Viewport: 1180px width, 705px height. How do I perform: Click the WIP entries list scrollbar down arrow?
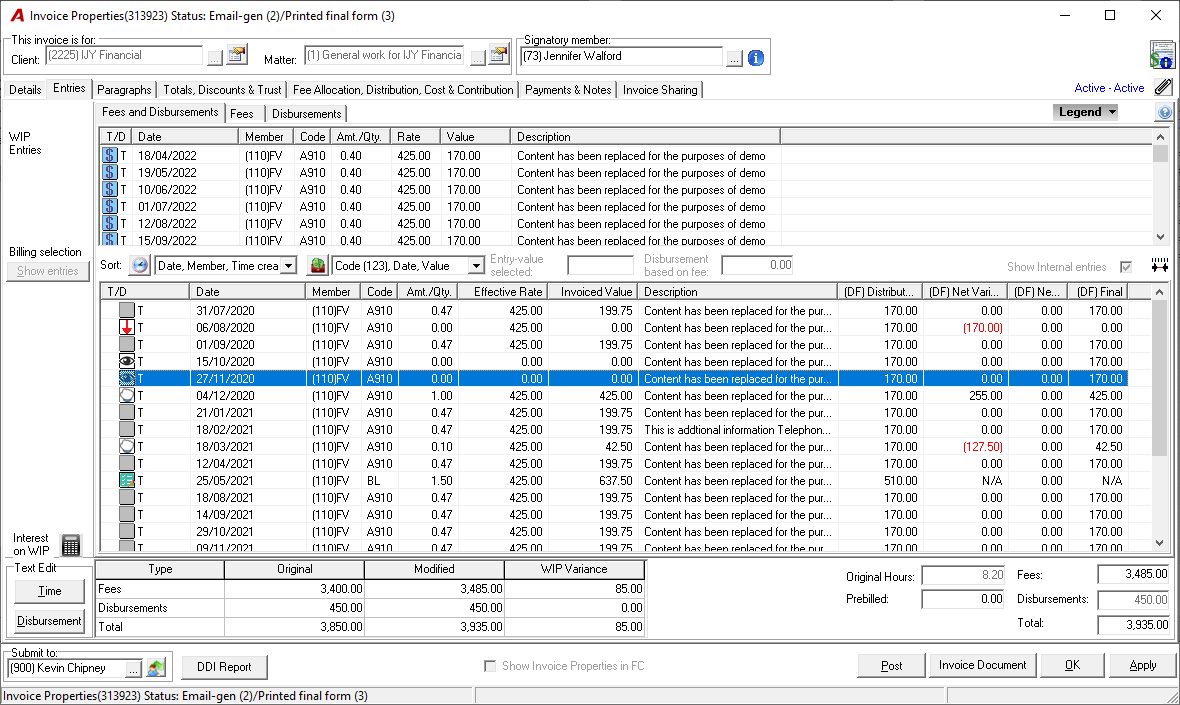click(x=1160, y=236)
